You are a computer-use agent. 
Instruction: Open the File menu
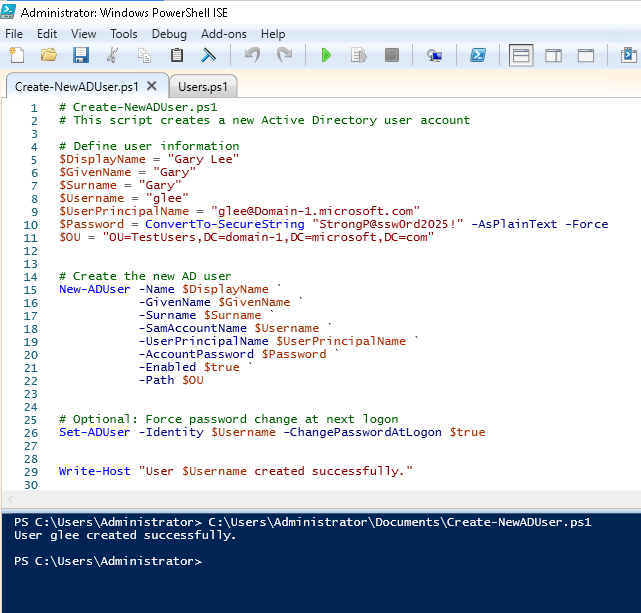click(x=14, y=34)
